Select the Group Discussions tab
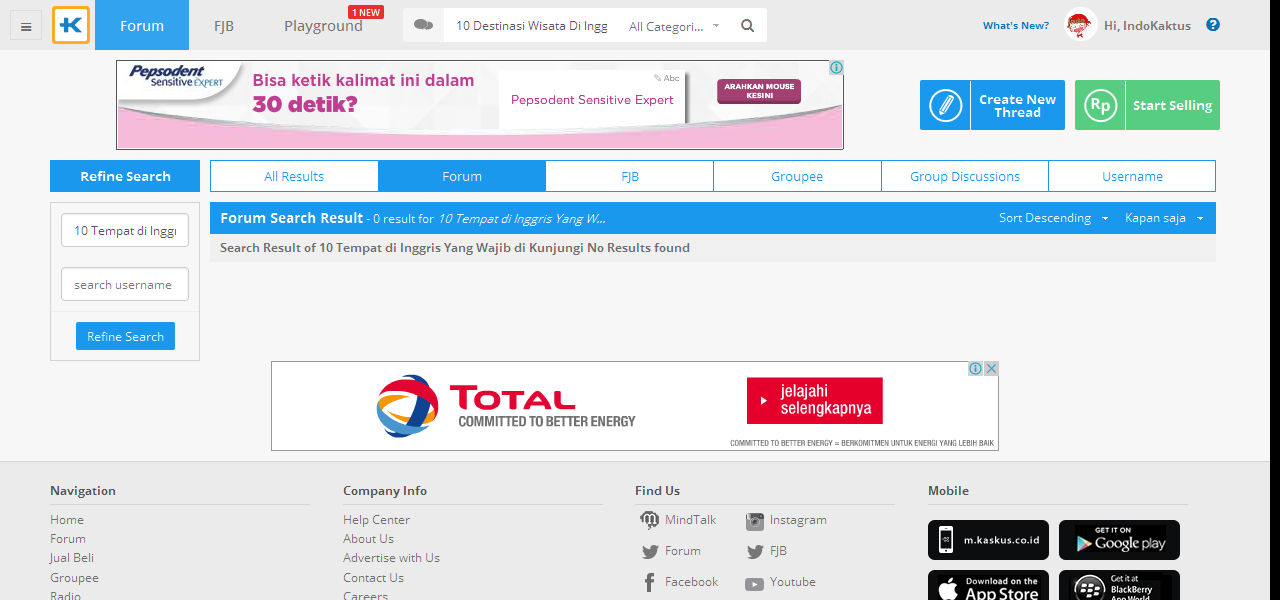 [x=965, y=176]
